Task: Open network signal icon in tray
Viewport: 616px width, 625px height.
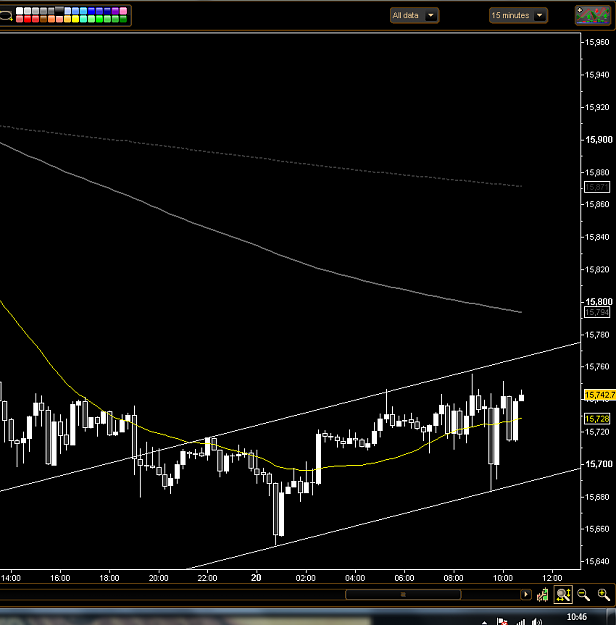Action: [x=520, y=621]
